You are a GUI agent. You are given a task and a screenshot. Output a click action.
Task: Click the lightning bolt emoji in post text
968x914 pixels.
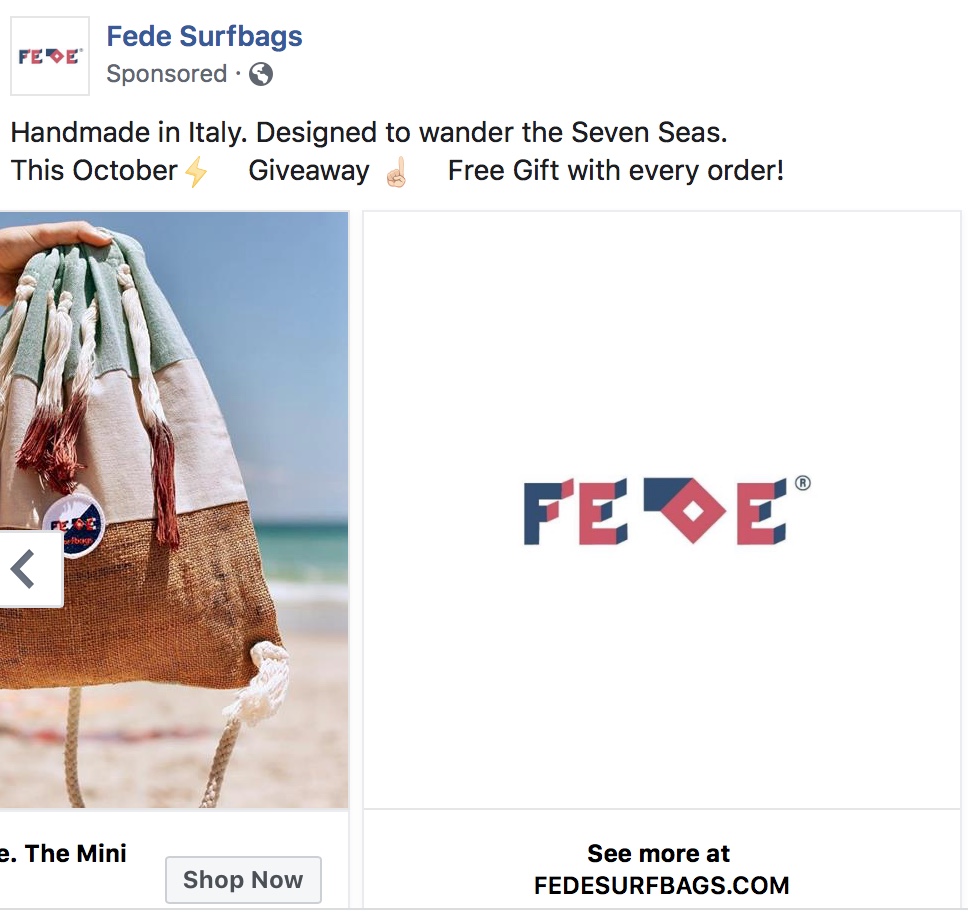point(196,171)
